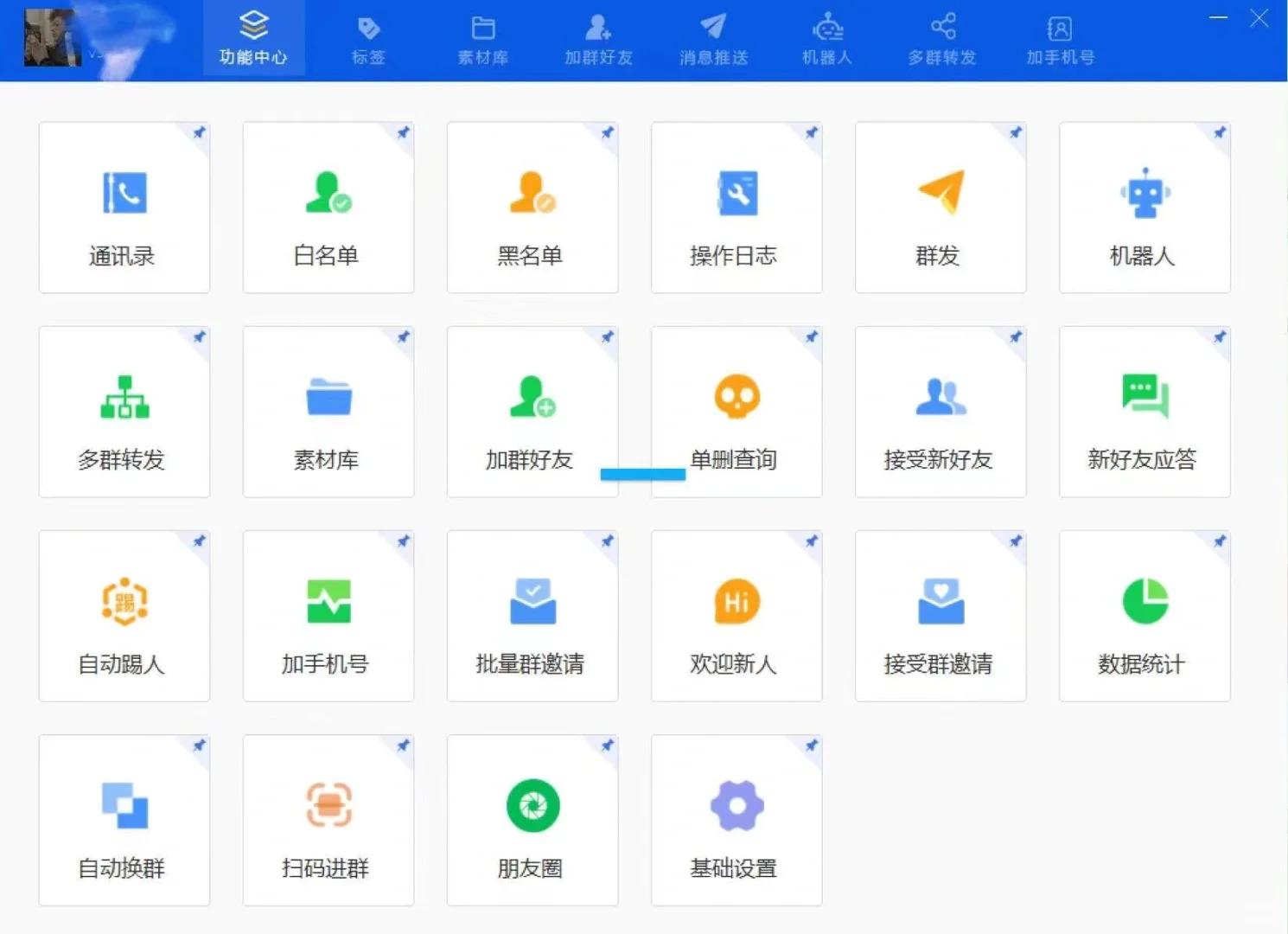Select the 白名单 whitelist icon
This screenshot has width=1288, height=934.
328,208
